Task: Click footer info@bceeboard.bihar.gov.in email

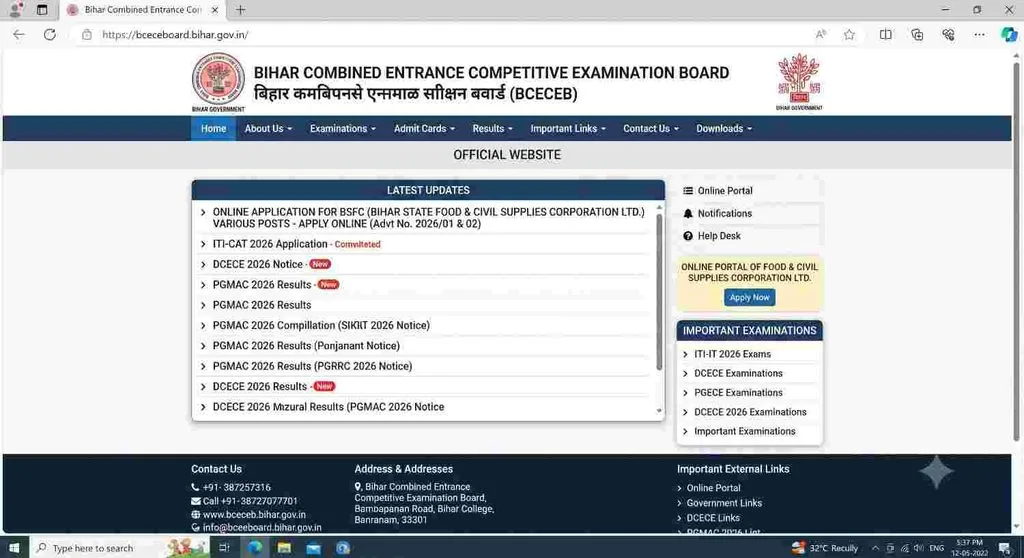Action: pos(262,527)
